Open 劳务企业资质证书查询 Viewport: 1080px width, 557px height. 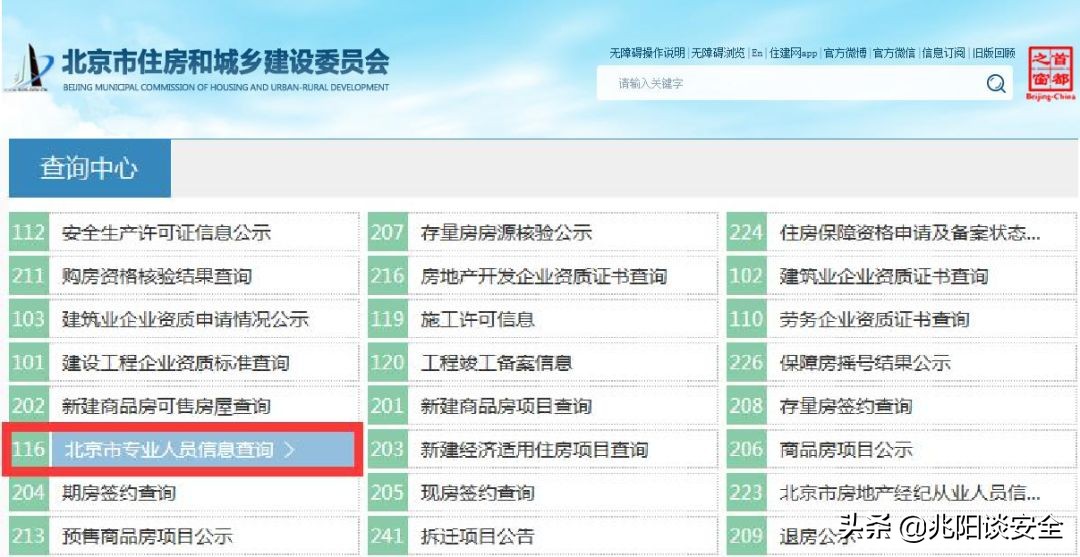click(x=875, y=319)
